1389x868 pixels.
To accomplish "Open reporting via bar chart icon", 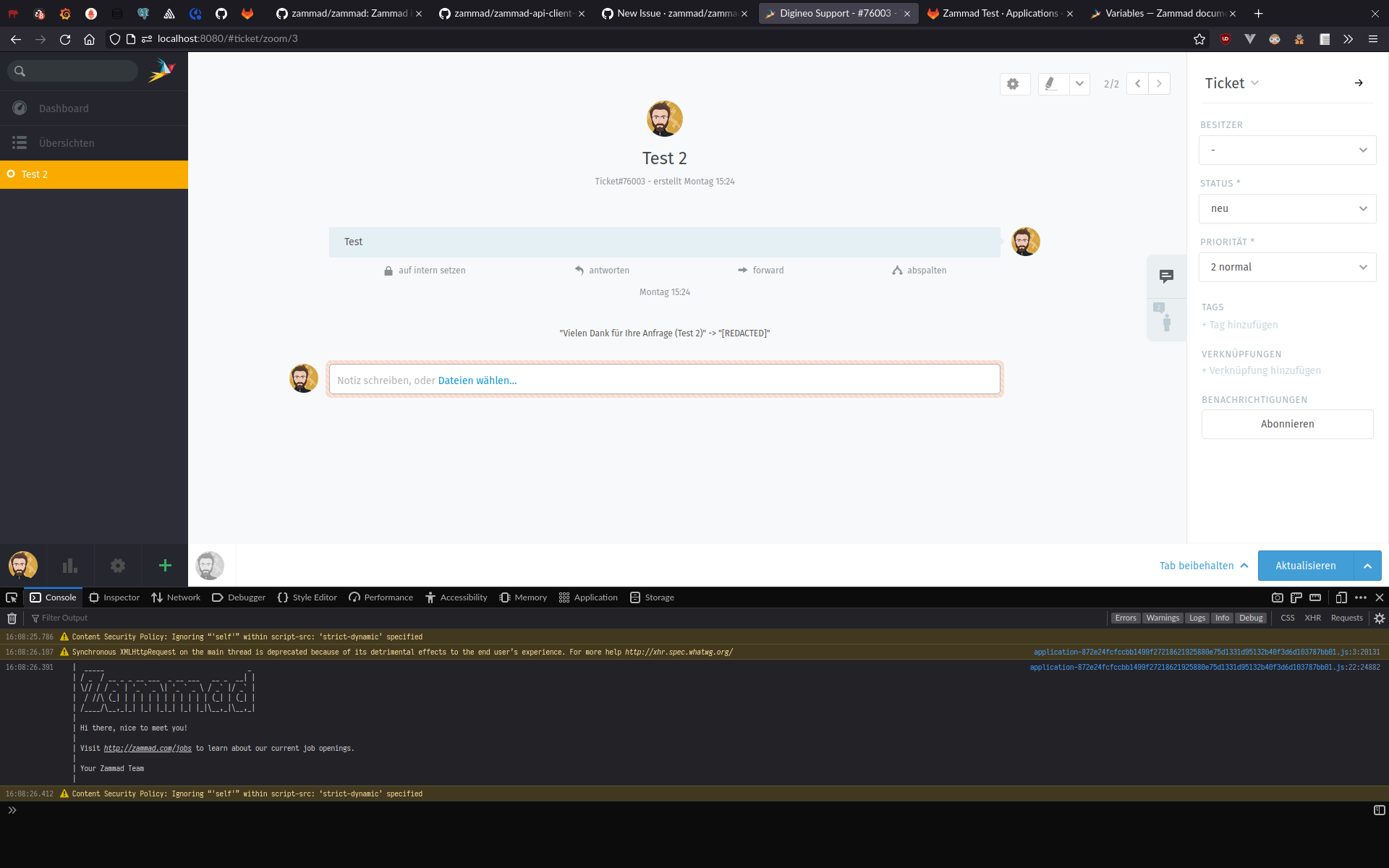I will click(69, 566).
